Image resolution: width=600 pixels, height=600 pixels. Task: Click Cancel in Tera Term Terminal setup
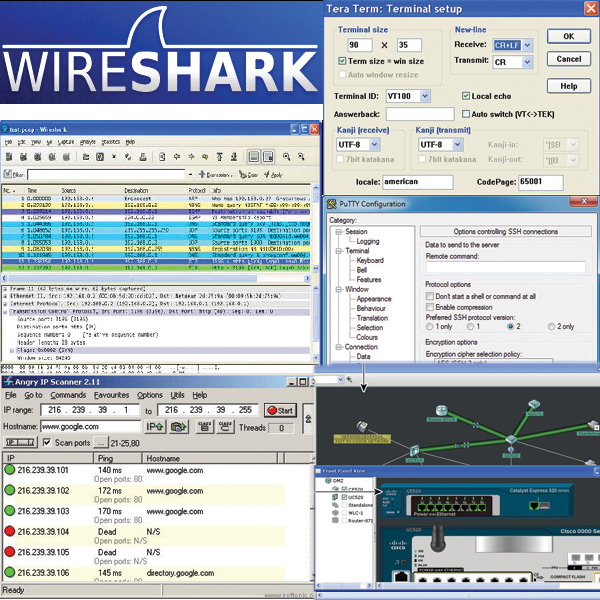pyautogui.click(x=569, y=59)
